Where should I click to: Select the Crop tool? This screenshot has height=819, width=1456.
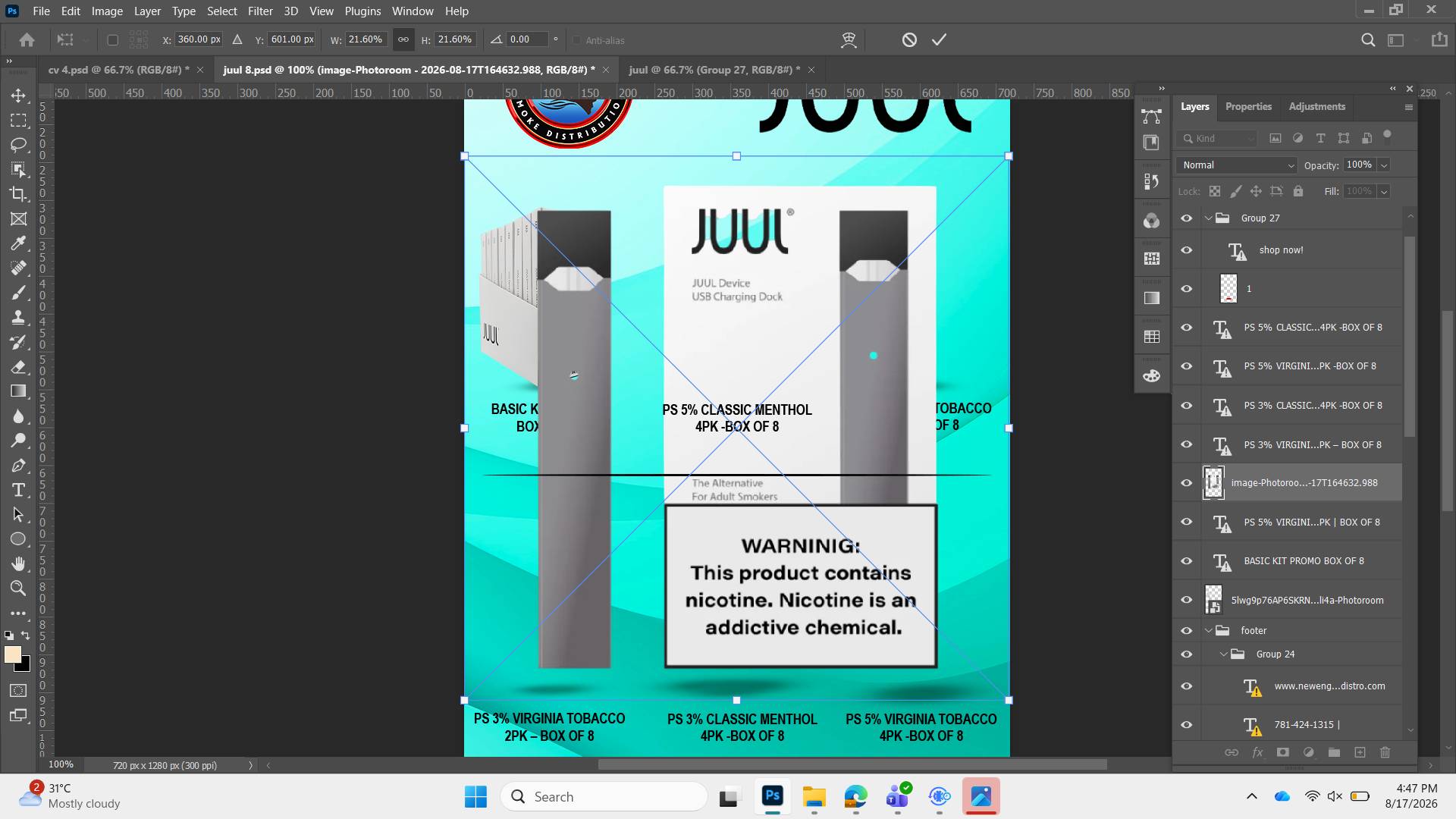pos(18,194)
